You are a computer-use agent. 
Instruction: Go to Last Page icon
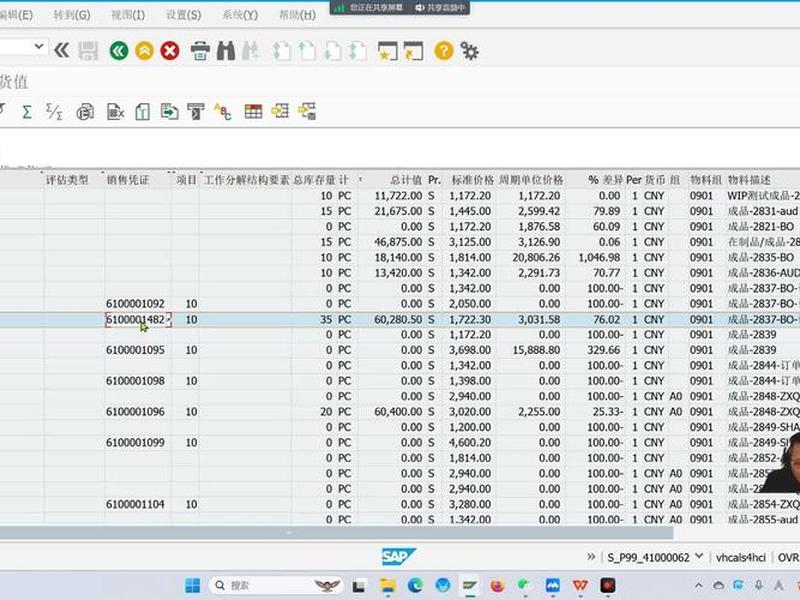[358, 51]
